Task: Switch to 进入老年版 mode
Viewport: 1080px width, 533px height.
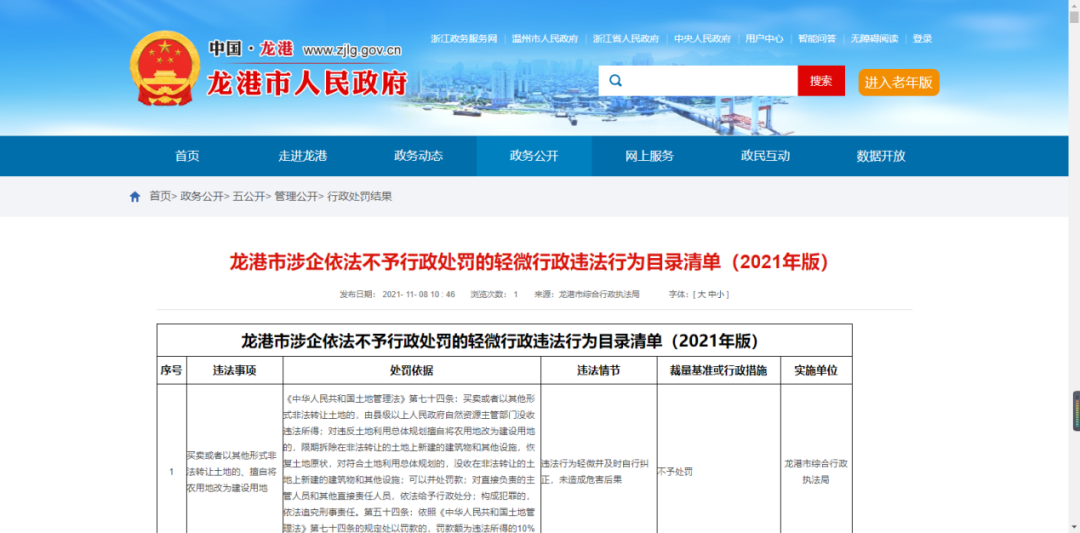Action: 899,83
